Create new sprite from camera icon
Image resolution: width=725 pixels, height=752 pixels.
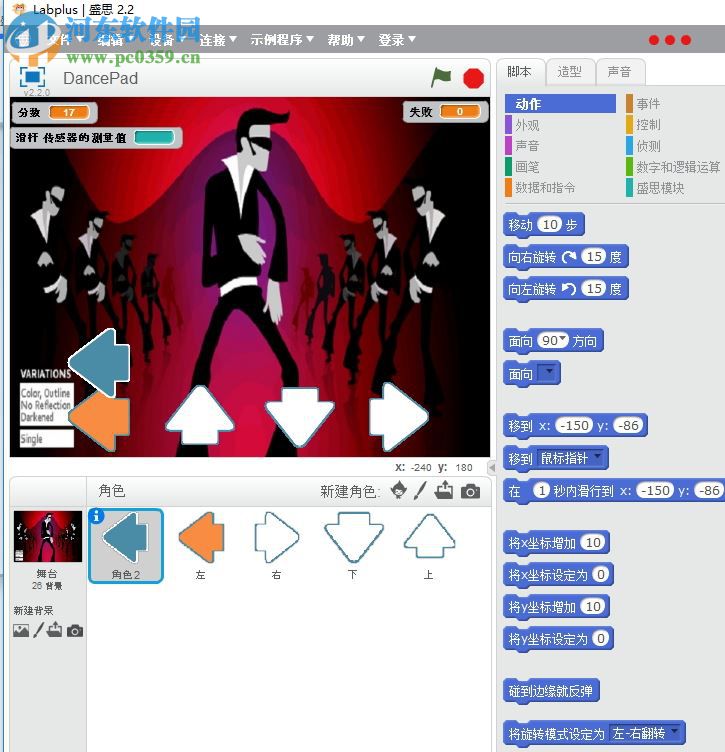point(470,491)
